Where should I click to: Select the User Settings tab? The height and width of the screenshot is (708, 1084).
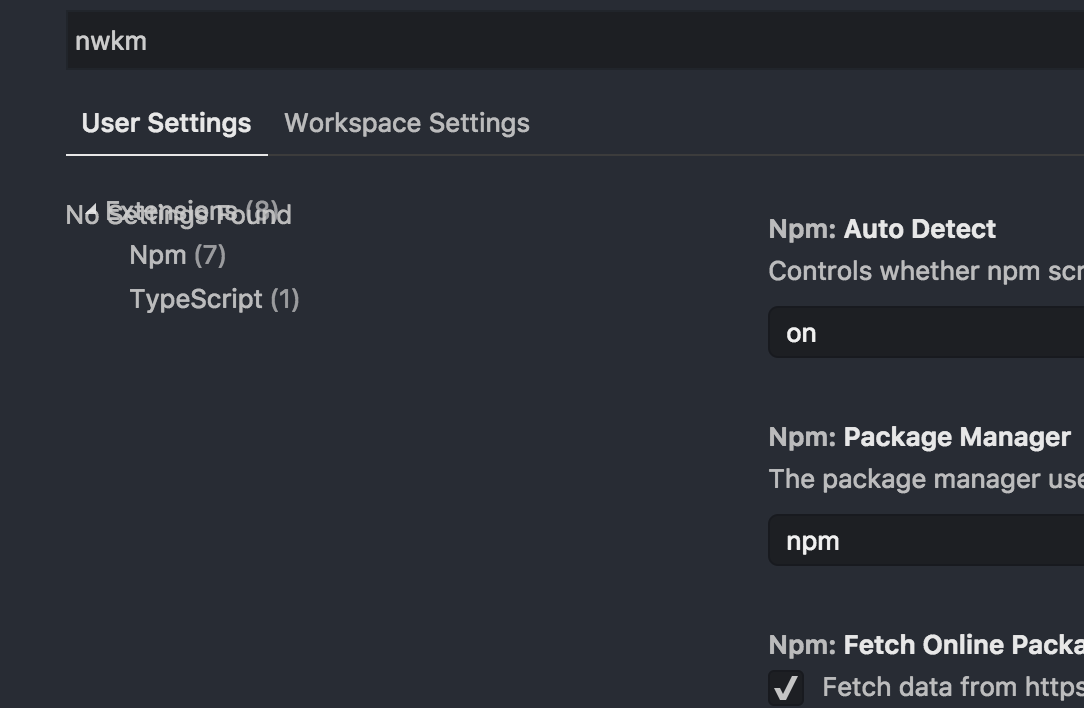click(x=166, y=122)
